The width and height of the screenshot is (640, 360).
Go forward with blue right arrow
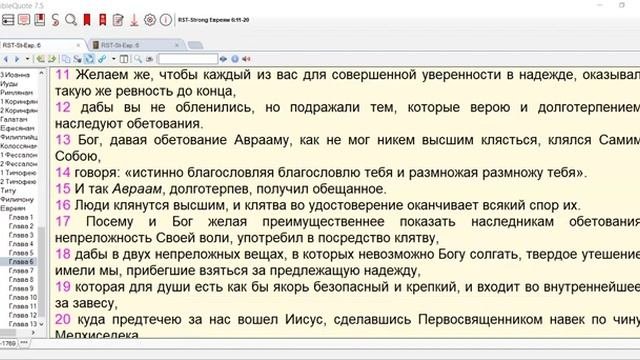point(17,59)
